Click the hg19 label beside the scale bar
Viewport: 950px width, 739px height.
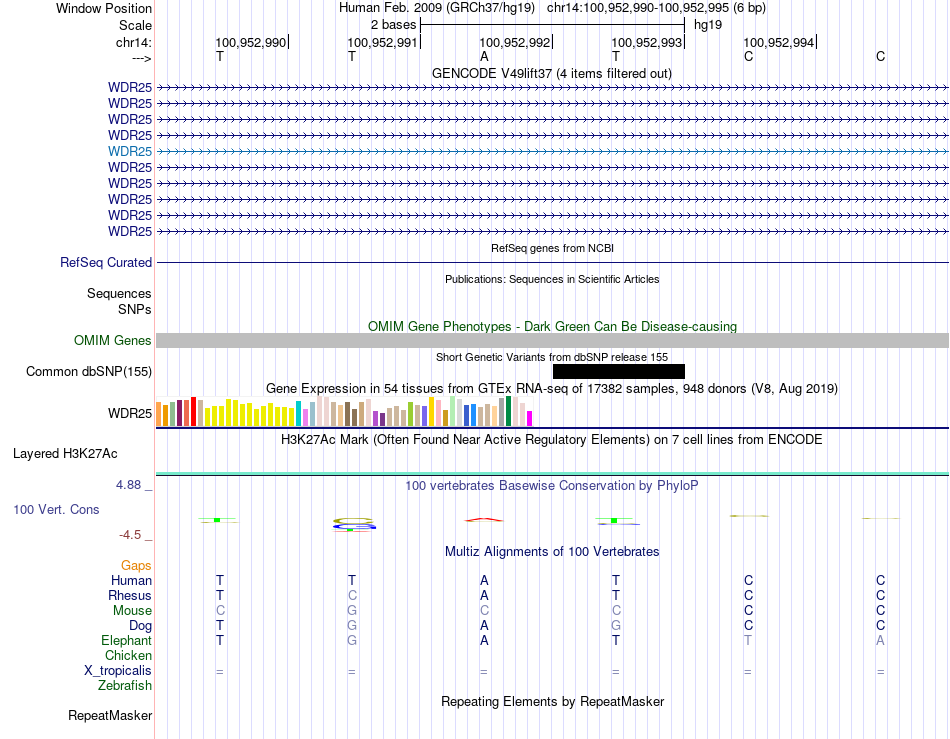(x=708, y=25)
